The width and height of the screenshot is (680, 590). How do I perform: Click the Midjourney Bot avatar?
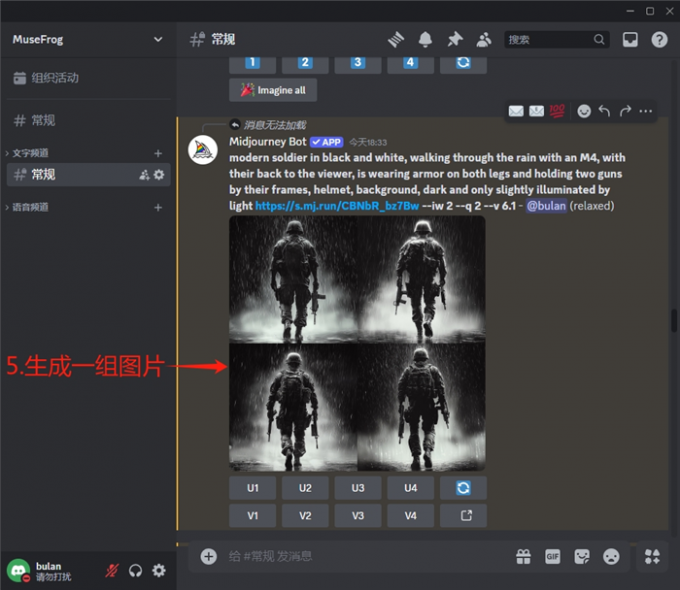coord(203,150)
